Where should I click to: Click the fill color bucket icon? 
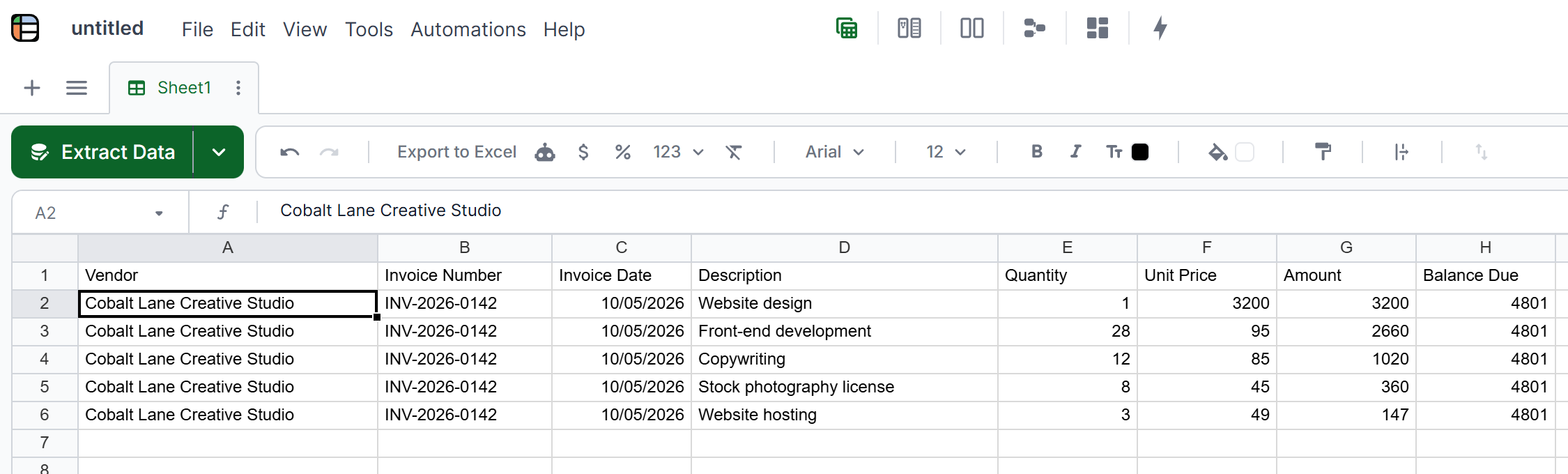point(1217,152)
